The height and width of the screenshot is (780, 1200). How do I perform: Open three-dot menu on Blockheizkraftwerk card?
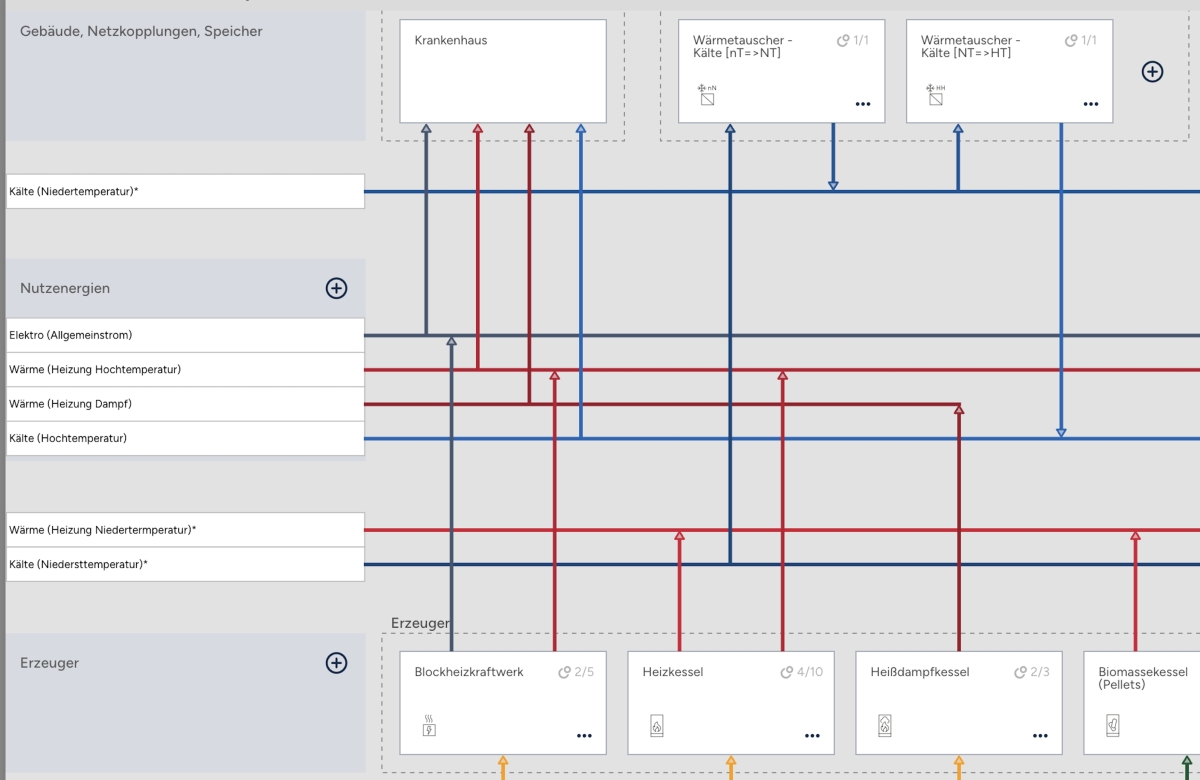click(x=584, y=736)
